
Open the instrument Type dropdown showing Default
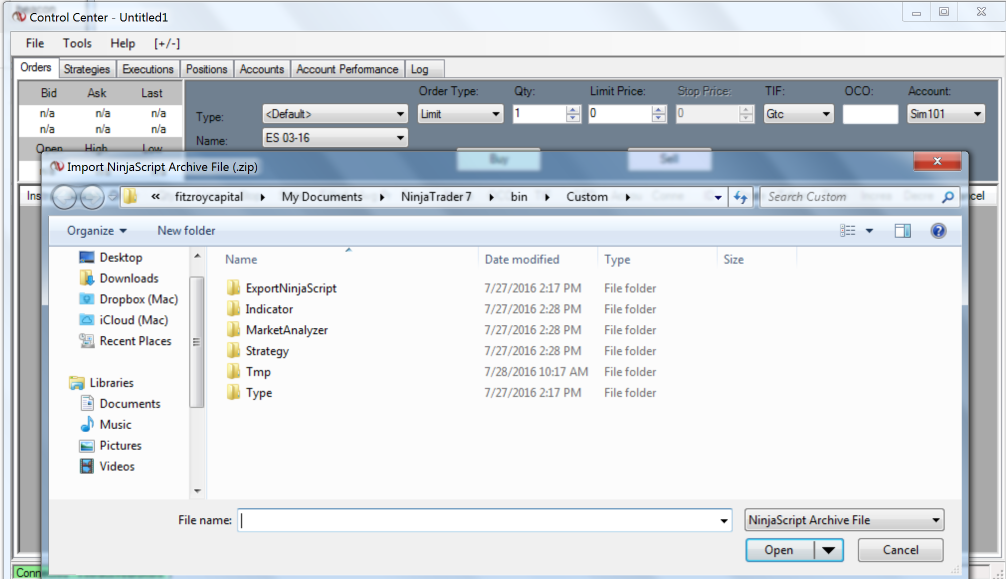click(x=335, y=114)
